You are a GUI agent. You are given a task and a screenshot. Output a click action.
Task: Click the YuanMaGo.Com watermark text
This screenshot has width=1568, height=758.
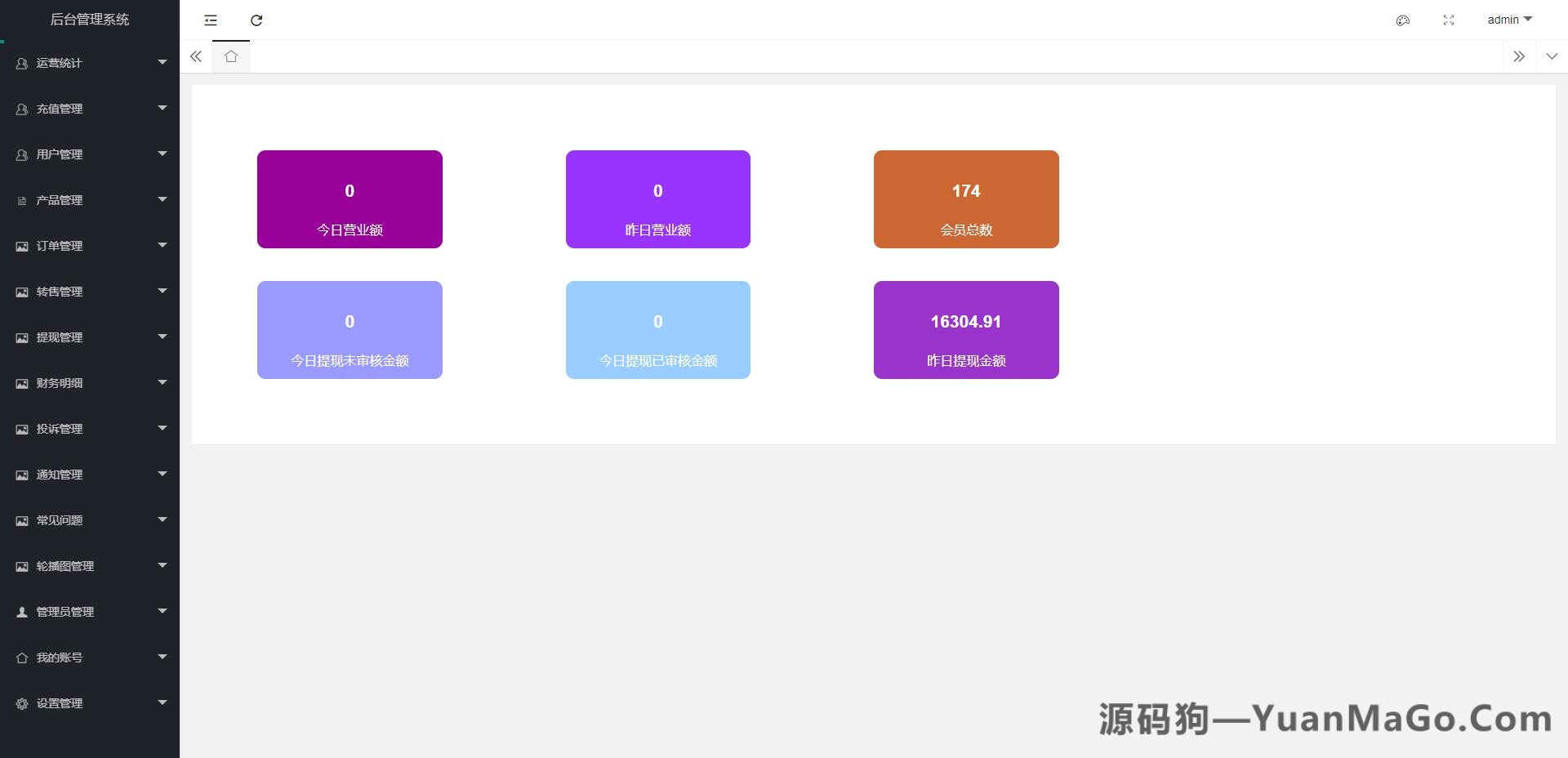tap(1323, 717)
